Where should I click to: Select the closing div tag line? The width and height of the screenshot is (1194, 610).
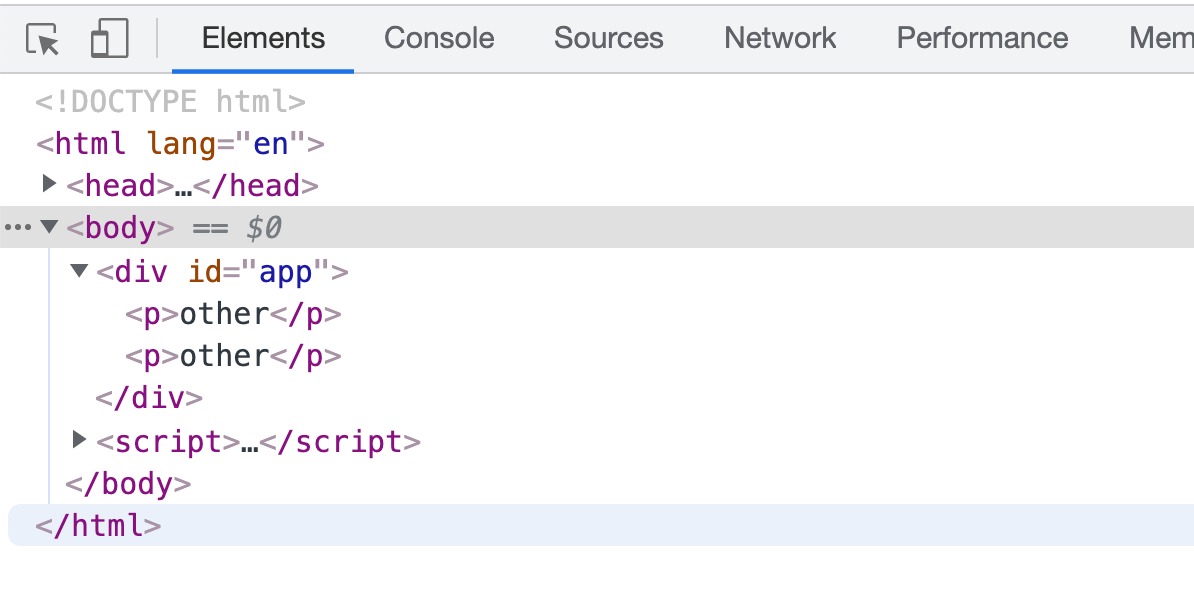149,398
